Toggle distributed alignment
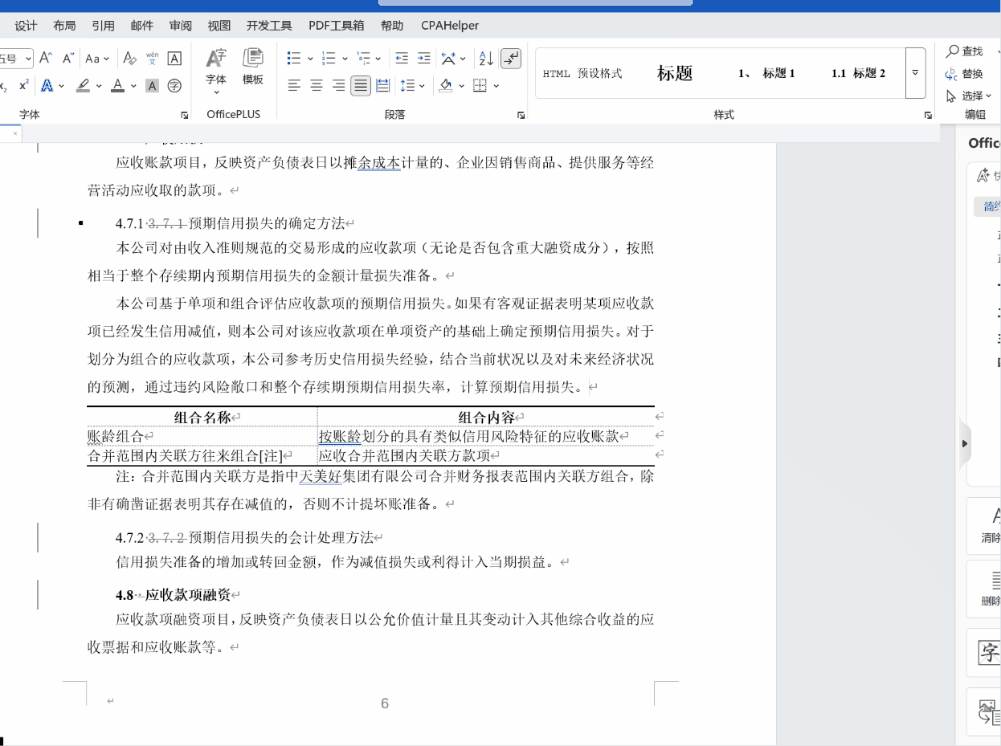The width and height of the screenshot is (1001, 746). click(383, 86)
